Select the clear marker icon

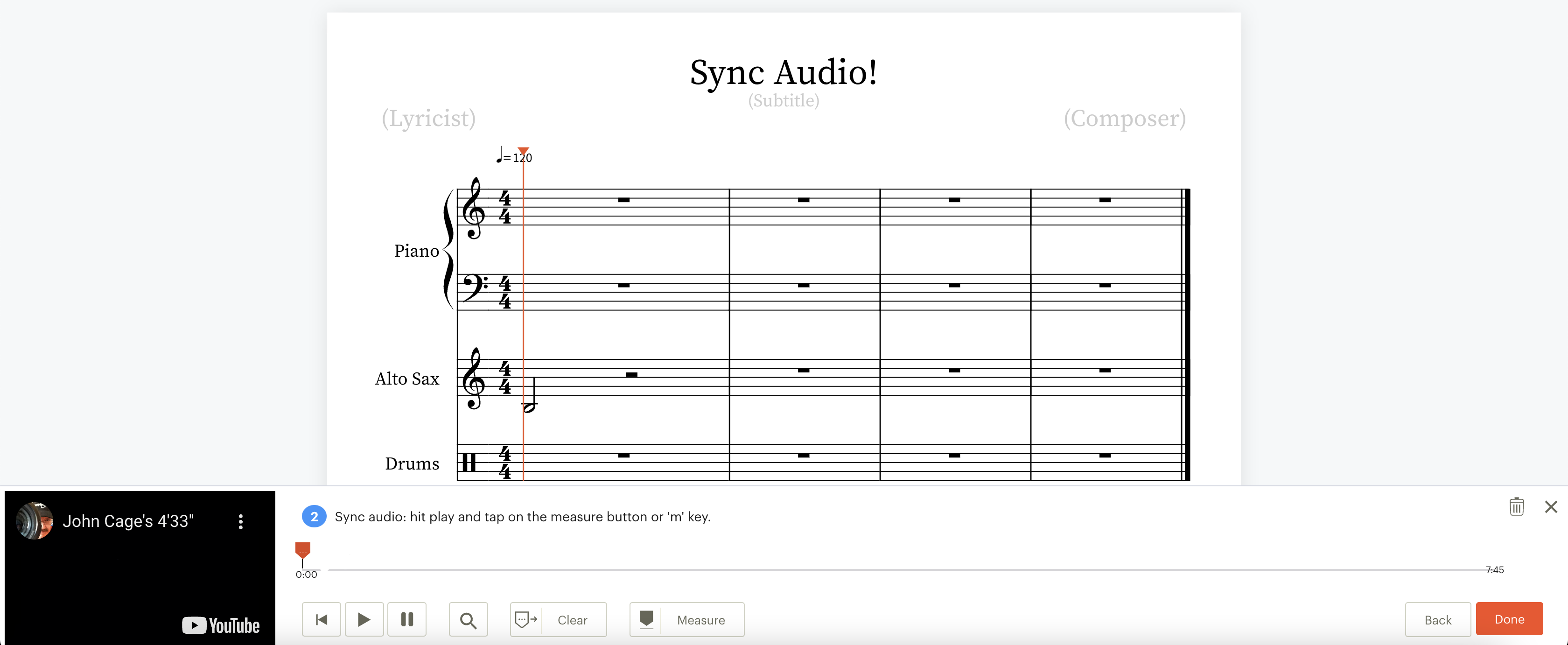tap(526, 619)
